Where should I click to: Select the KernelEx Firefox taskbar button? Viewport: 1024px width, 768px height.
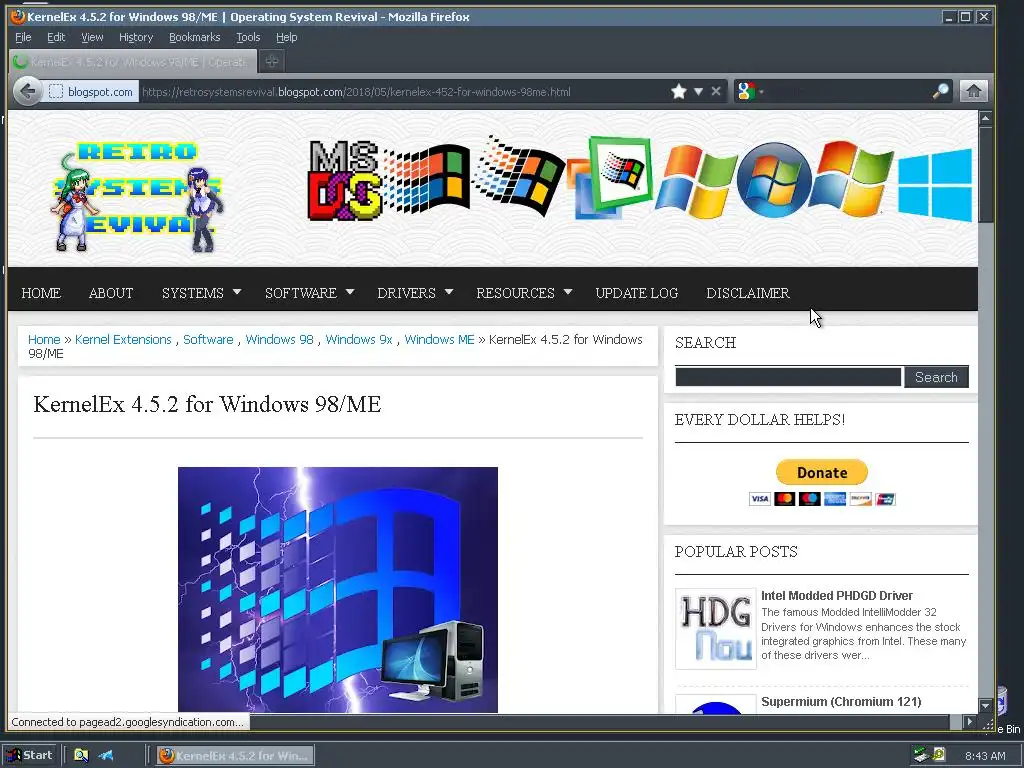tap(235, 756)
